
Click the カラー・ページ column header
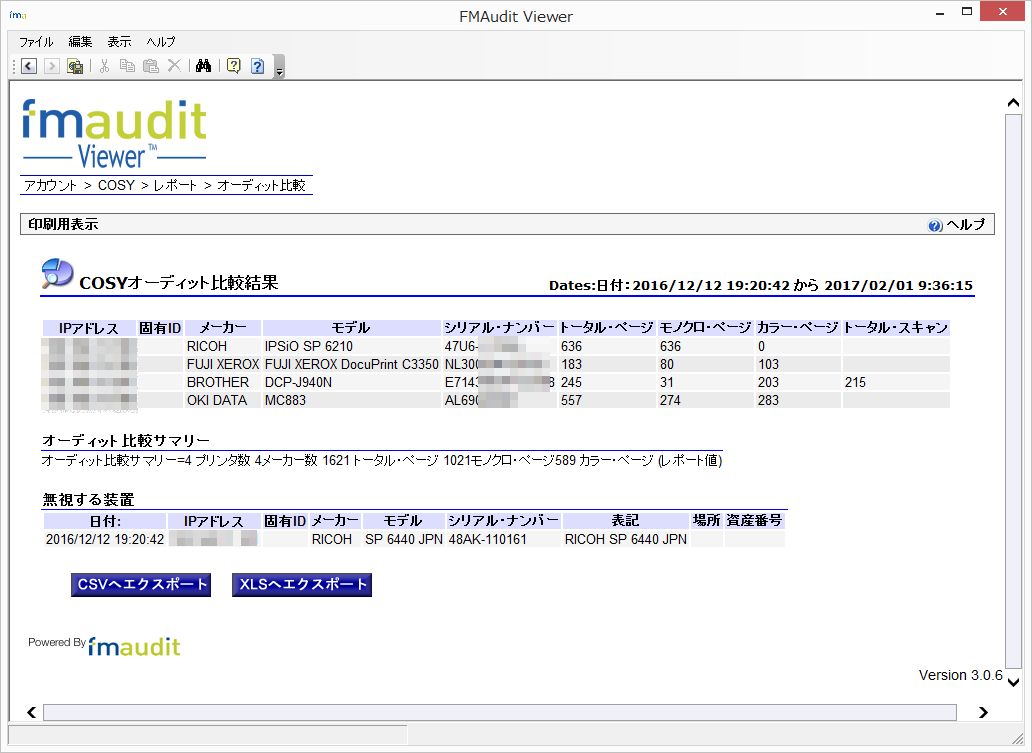(x=798, y=328)
